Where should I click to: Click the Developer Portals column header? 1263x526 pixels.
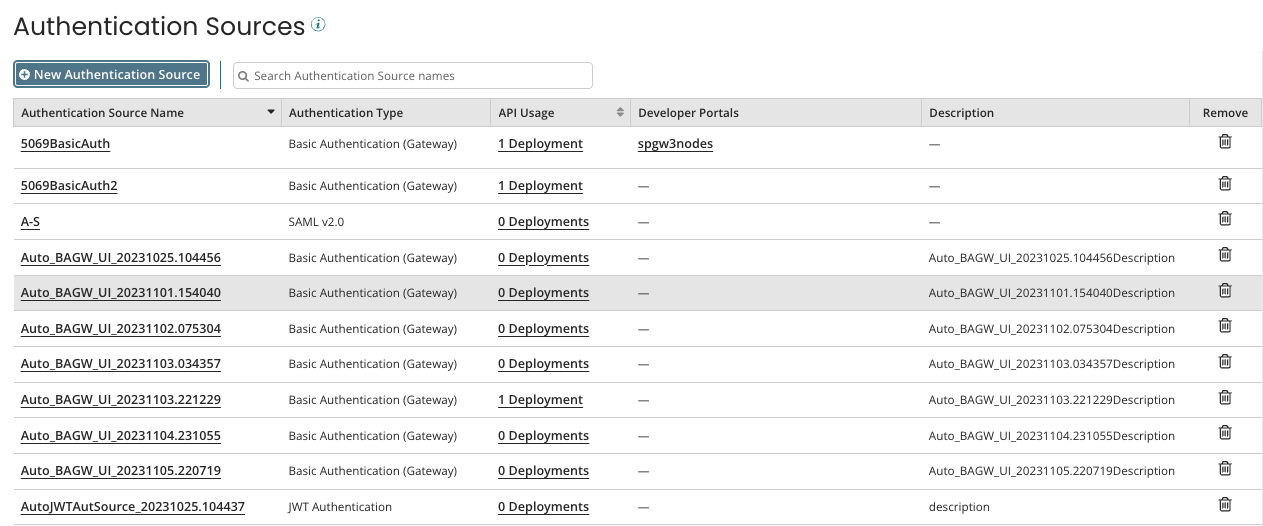[x=688, y=113]
